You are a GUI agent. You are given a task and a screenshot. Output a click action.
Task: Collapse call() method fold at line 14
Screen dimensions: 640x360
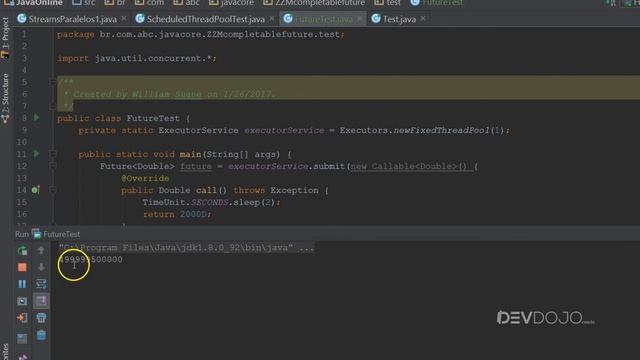click(53, 190)
